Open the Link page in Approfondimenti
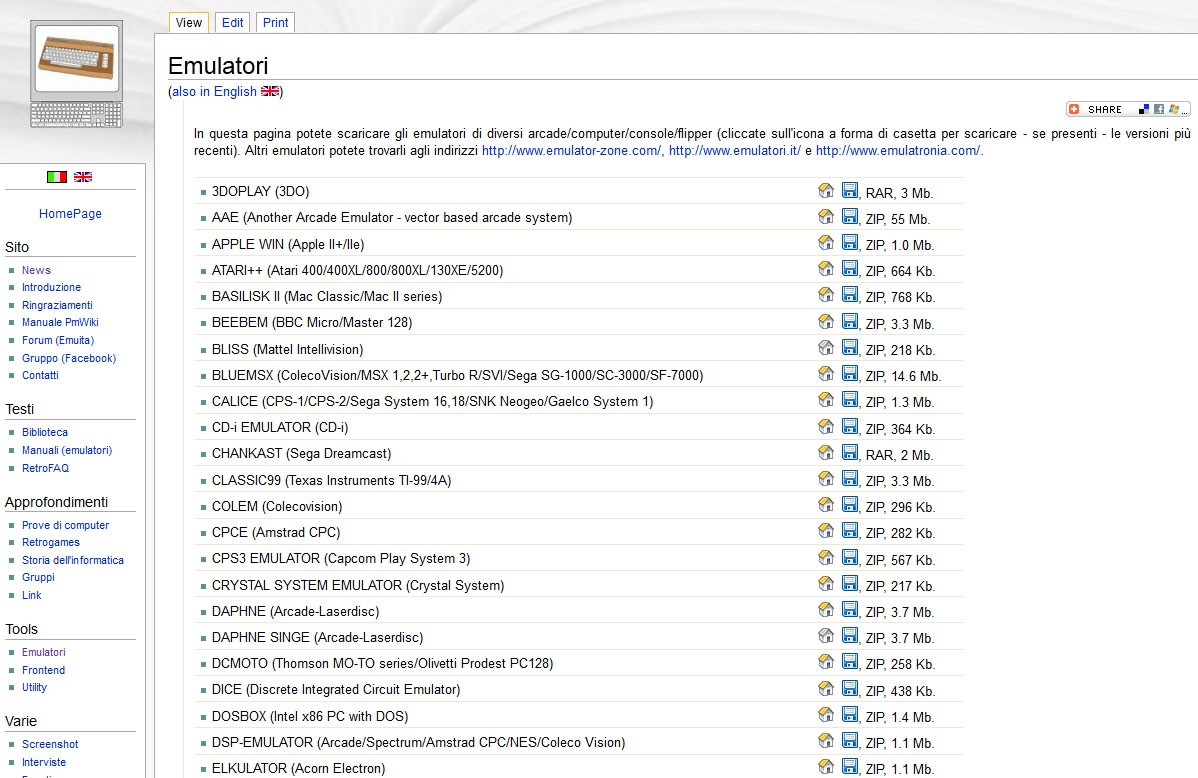The image size is (1198, 778). click(x=31, y=595)
